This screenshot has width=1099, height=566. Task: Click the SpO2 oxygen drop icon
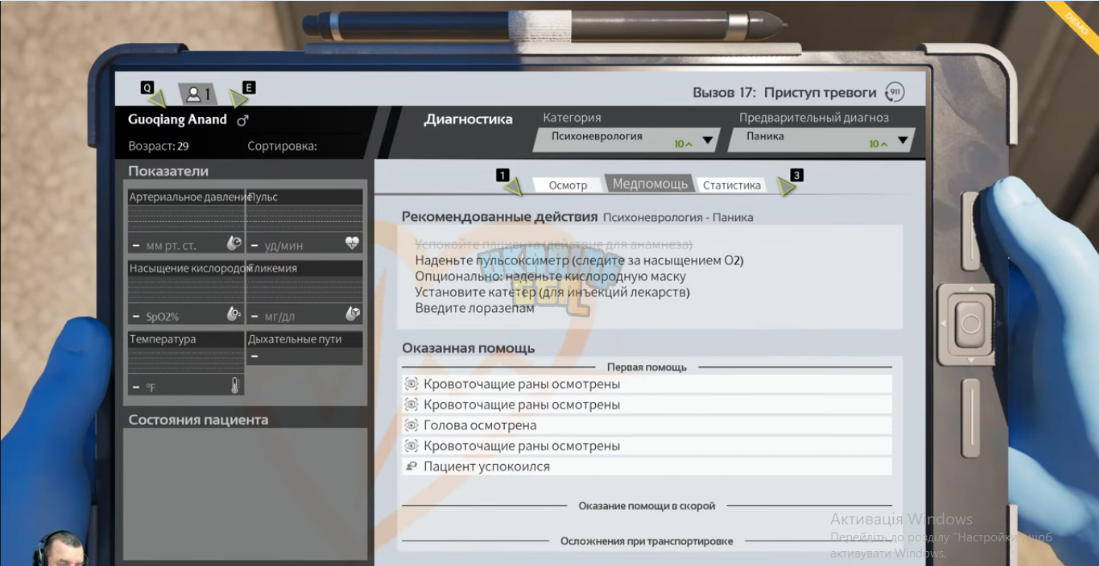click(235, 314)
